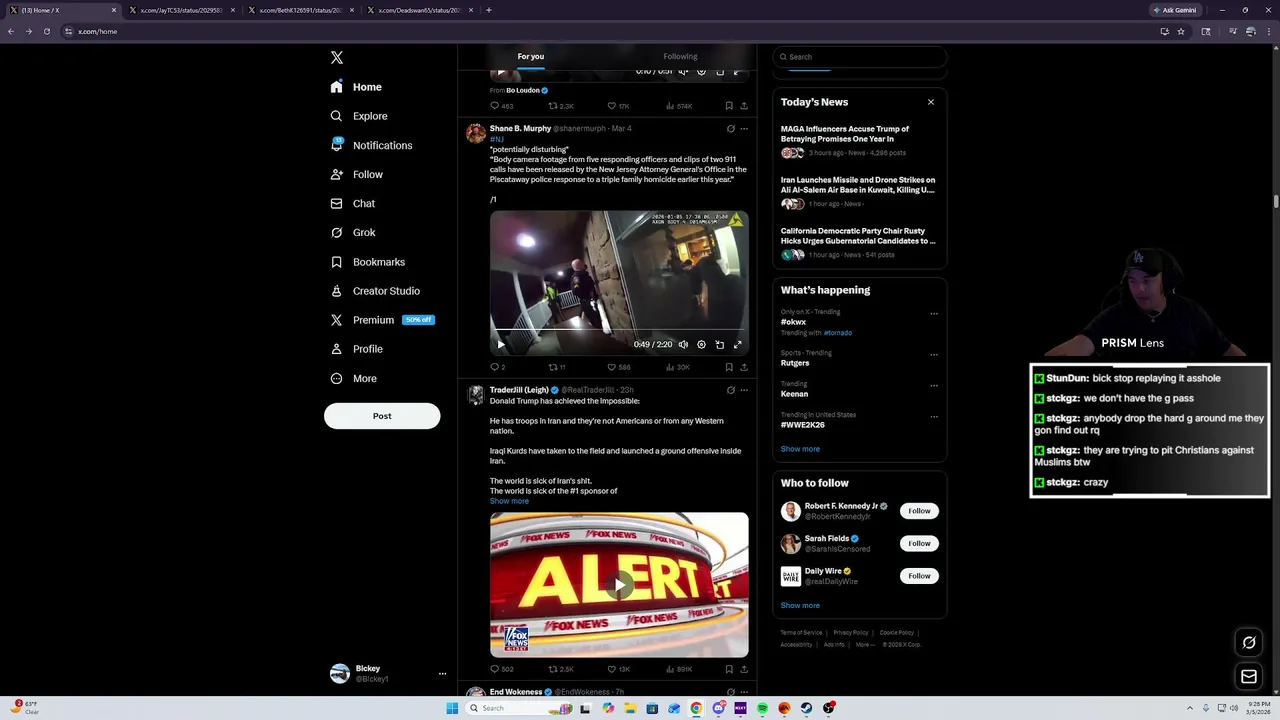The height and width of the screenshot is (720, 1280).
Task: Click the Ask Gemini button
Action: click(x=1175, y=10)
